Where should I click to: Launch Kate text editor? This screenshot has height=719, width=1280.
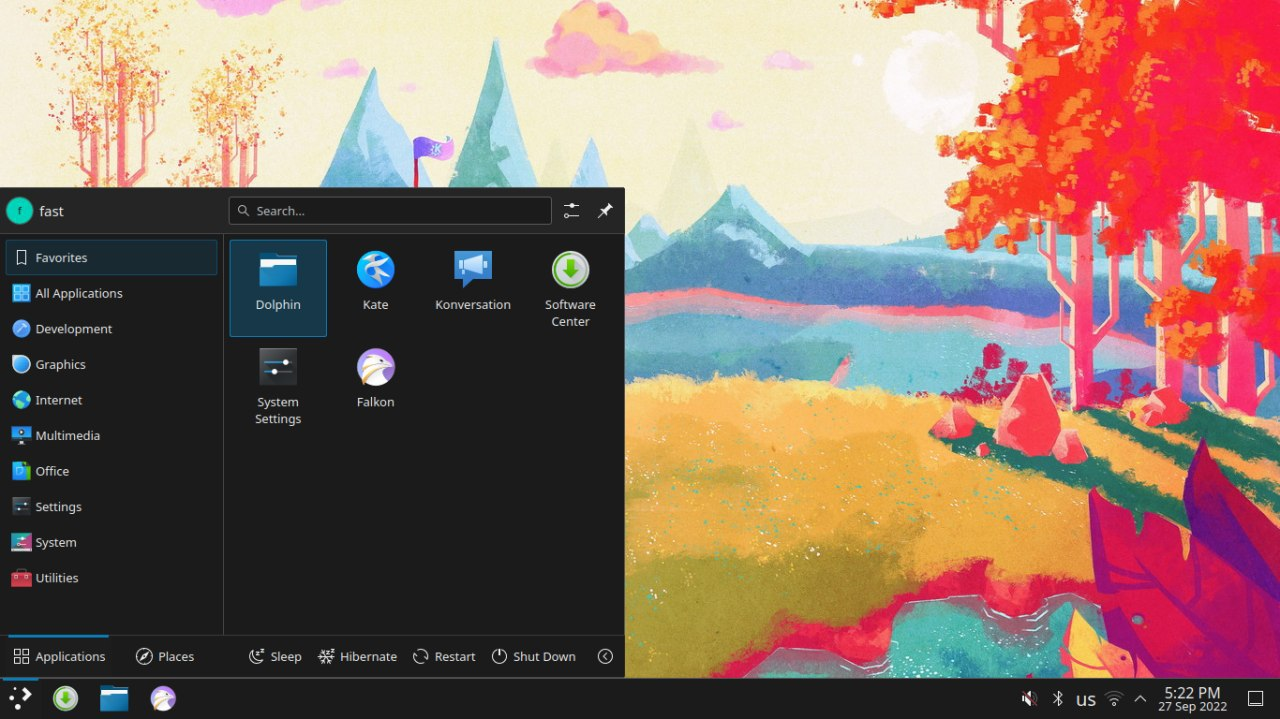(x=375, y=284)
